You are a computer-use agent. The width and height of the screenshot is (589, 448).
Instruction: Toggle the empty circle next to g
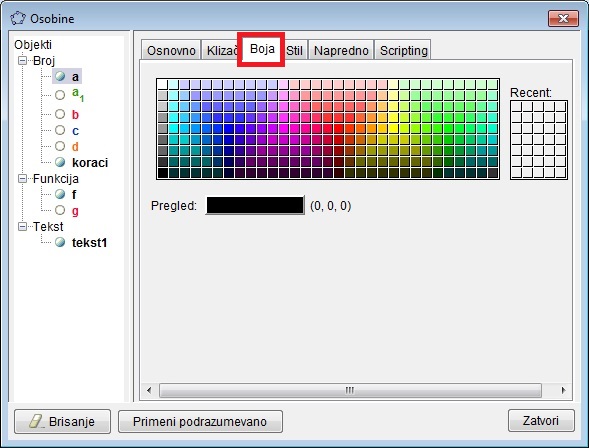pyautogui.click(x=60, y=210)
